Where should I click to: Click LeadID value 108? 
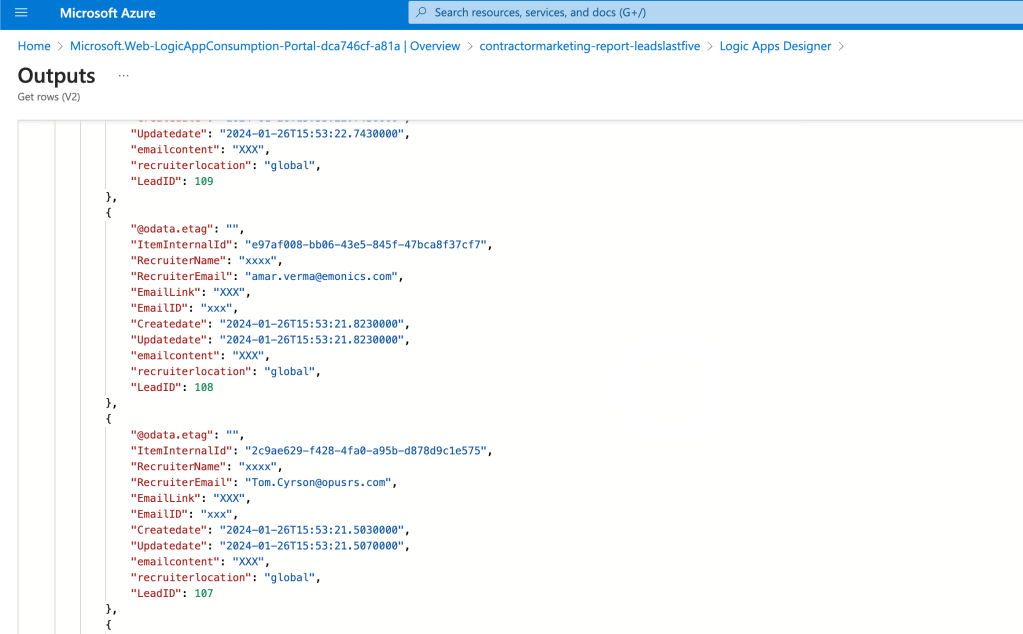[x=204, y=387]
